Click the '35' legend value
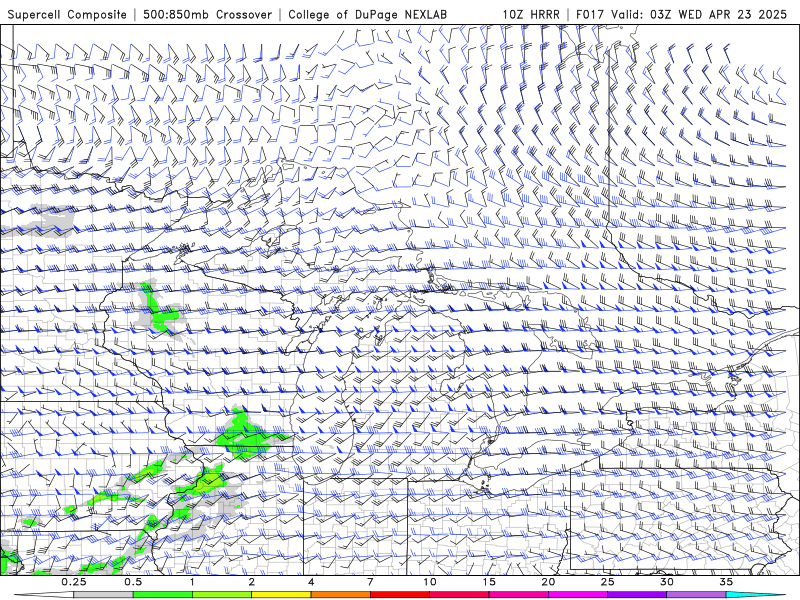 [726, 582]
